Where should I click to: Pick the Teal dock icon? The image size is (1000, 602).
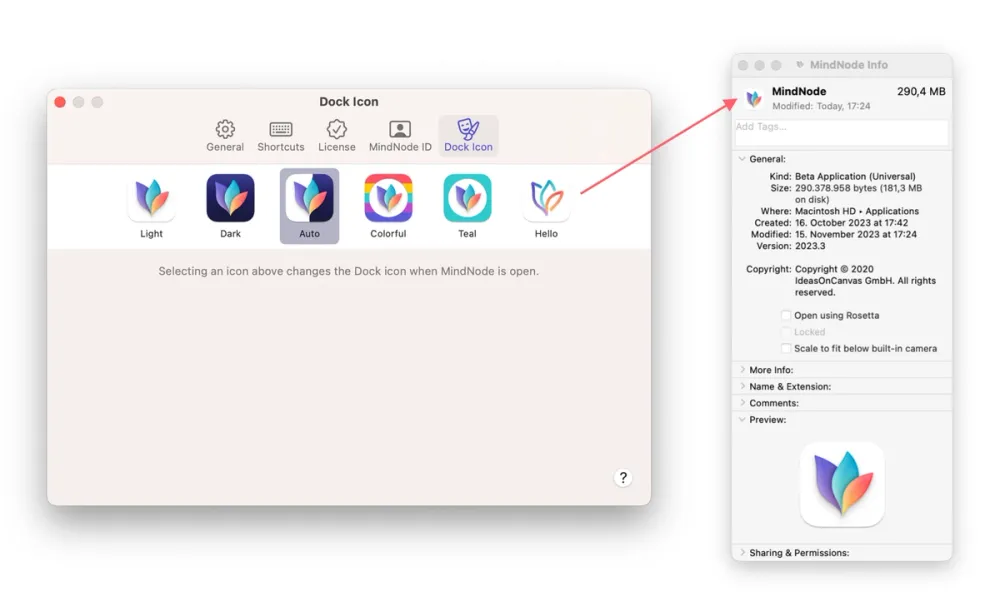[467, 206]
